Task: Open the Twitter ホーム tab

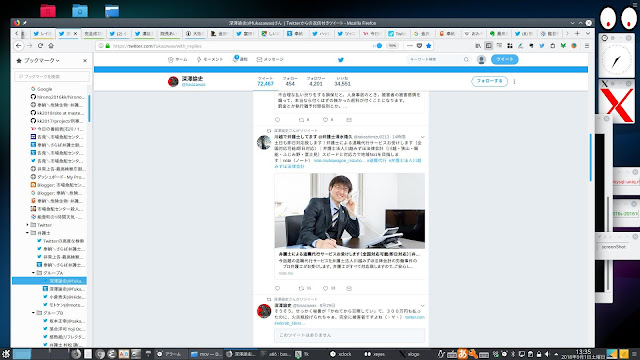Action: (178, 60)
